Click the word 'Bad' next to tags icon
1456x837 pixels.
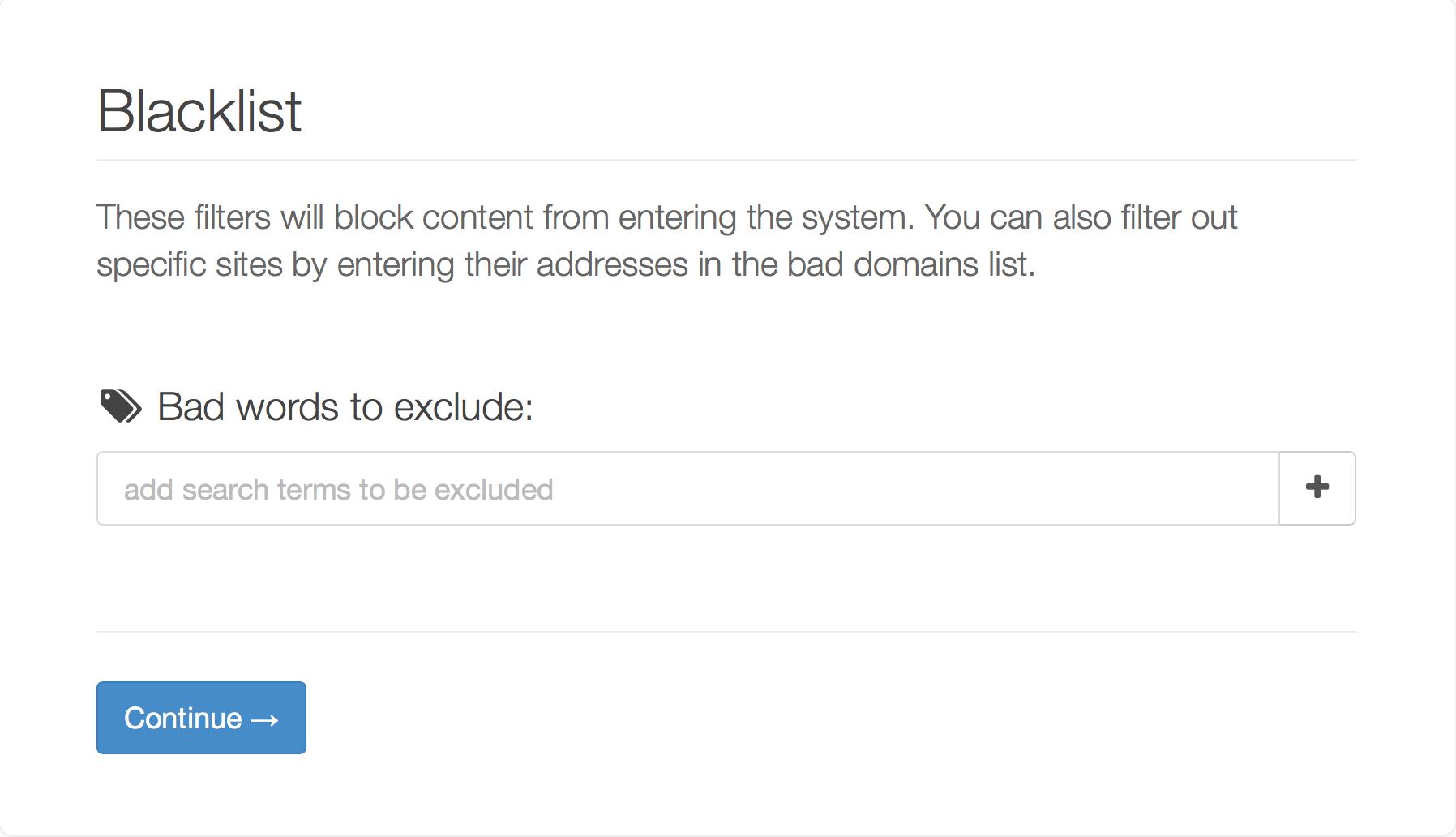pos(191,406)
